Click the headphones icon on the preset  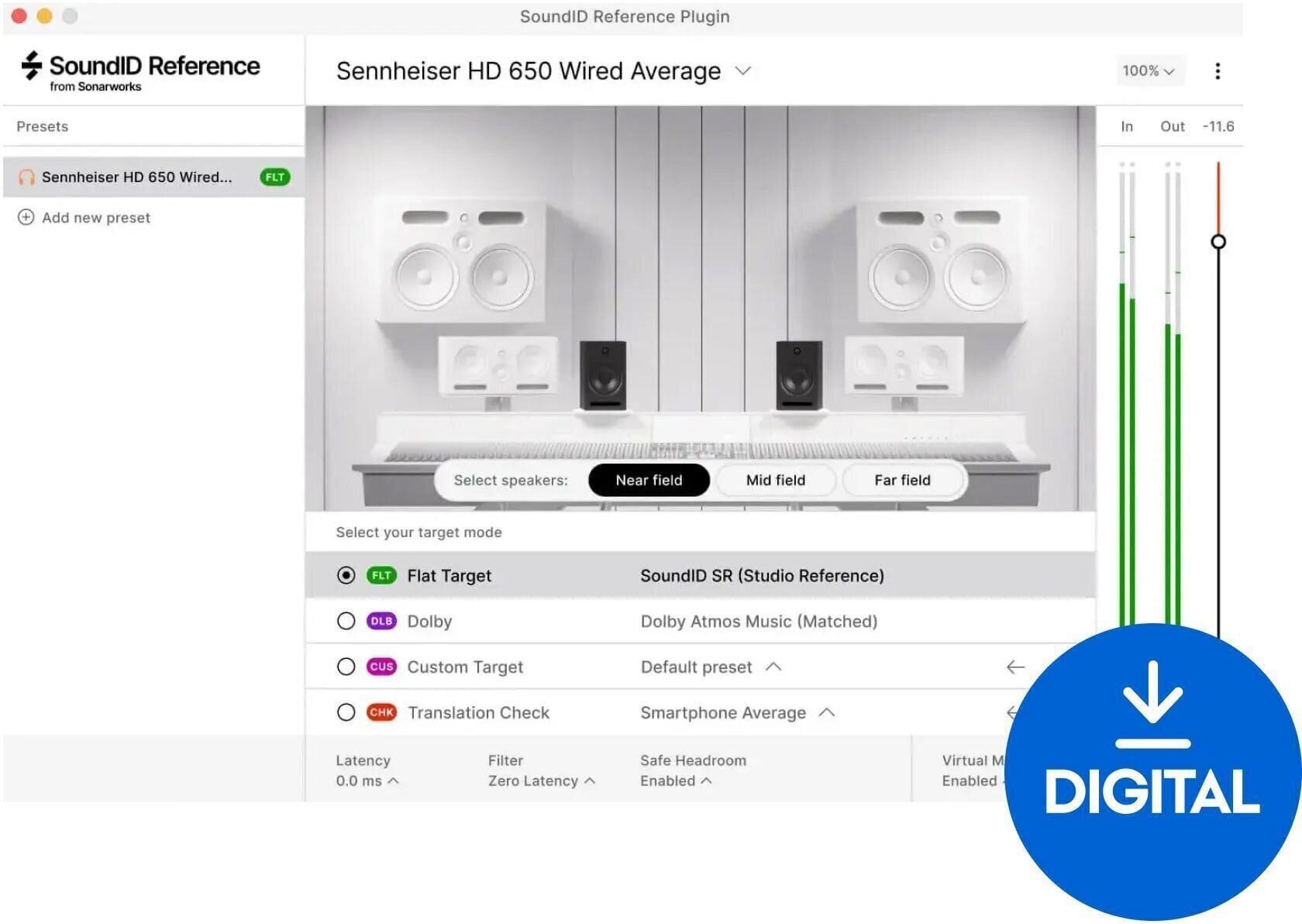(x=26, y=177)
